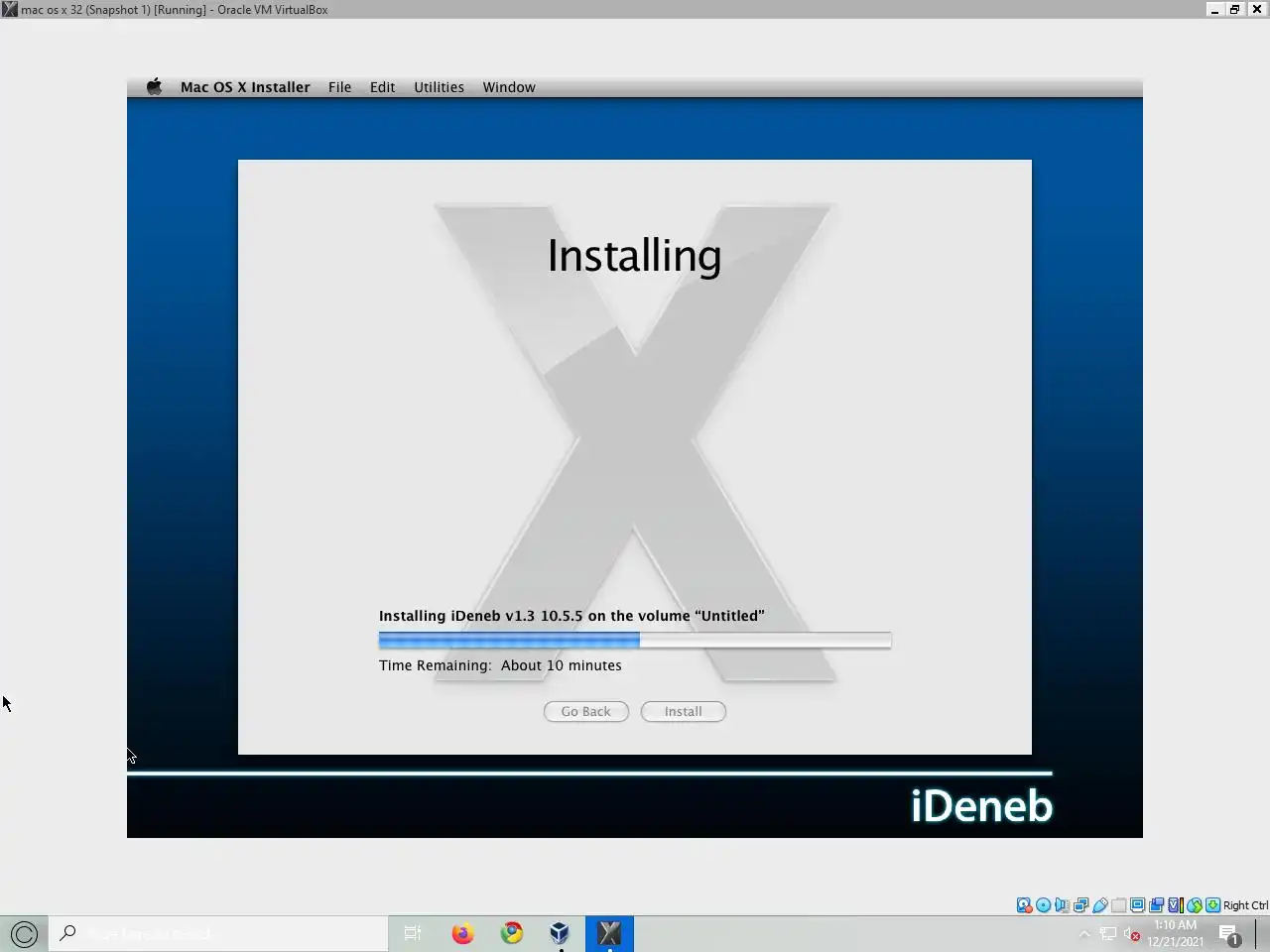Click the mouse integration indicator icon
Viewport: 1270px width, 952px height.
point(1195,905)
